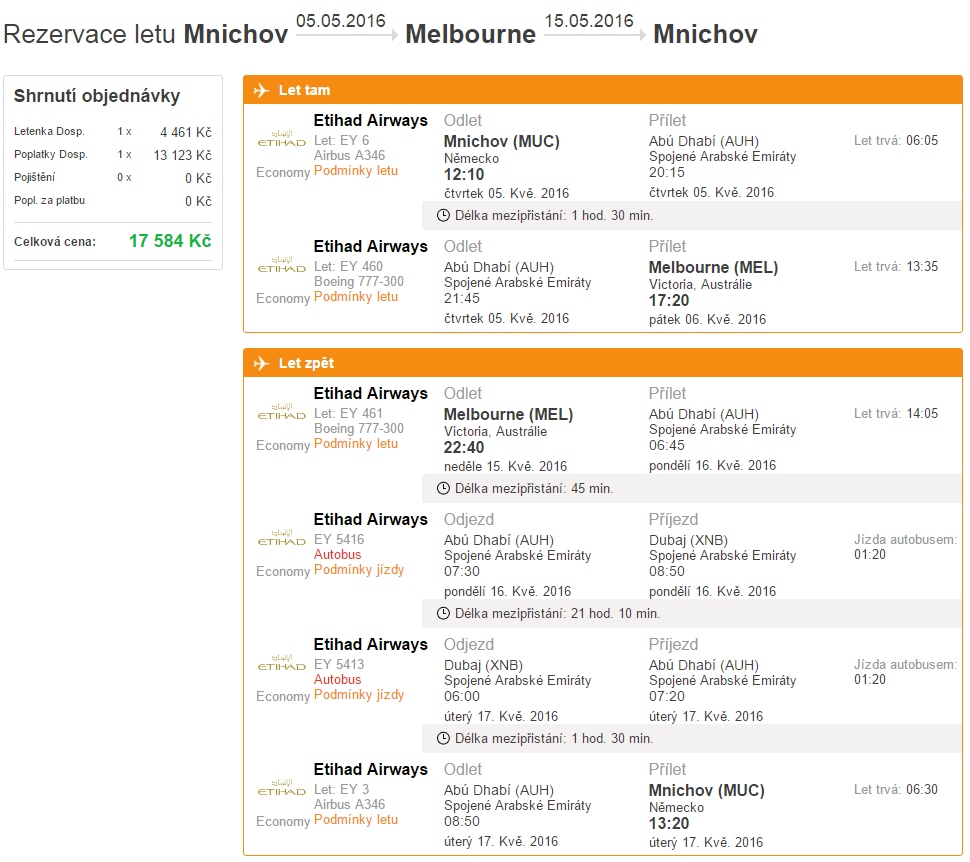
Task: Open Podmínky letu for flight EY 3
Action: coord(356,820)
